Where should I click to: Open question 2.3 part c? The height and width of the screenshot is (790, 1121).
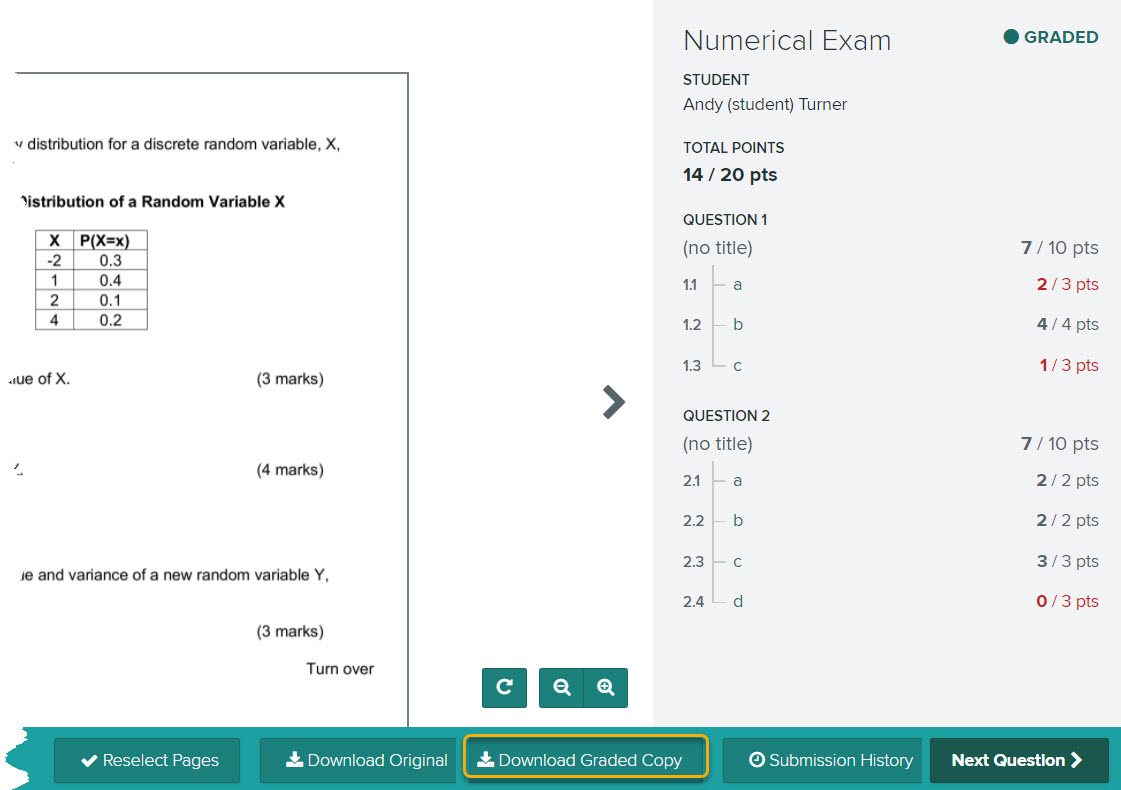coord(737,562)
